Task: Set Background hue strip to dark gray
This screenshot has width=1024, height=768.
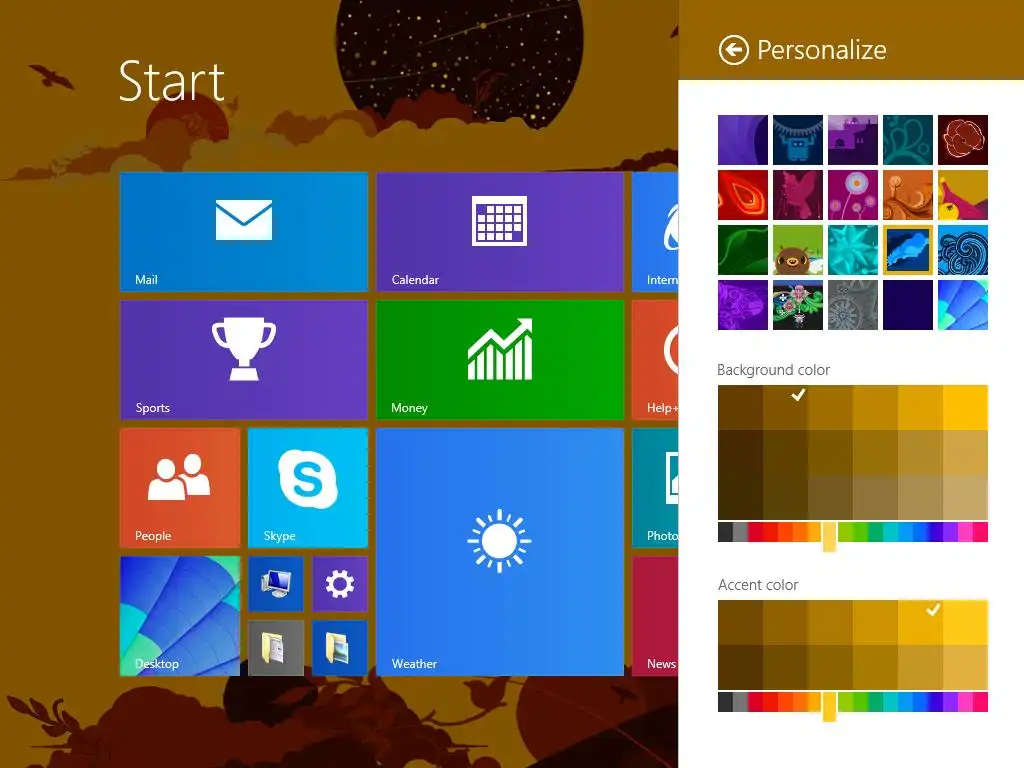Action: [725, 532]
